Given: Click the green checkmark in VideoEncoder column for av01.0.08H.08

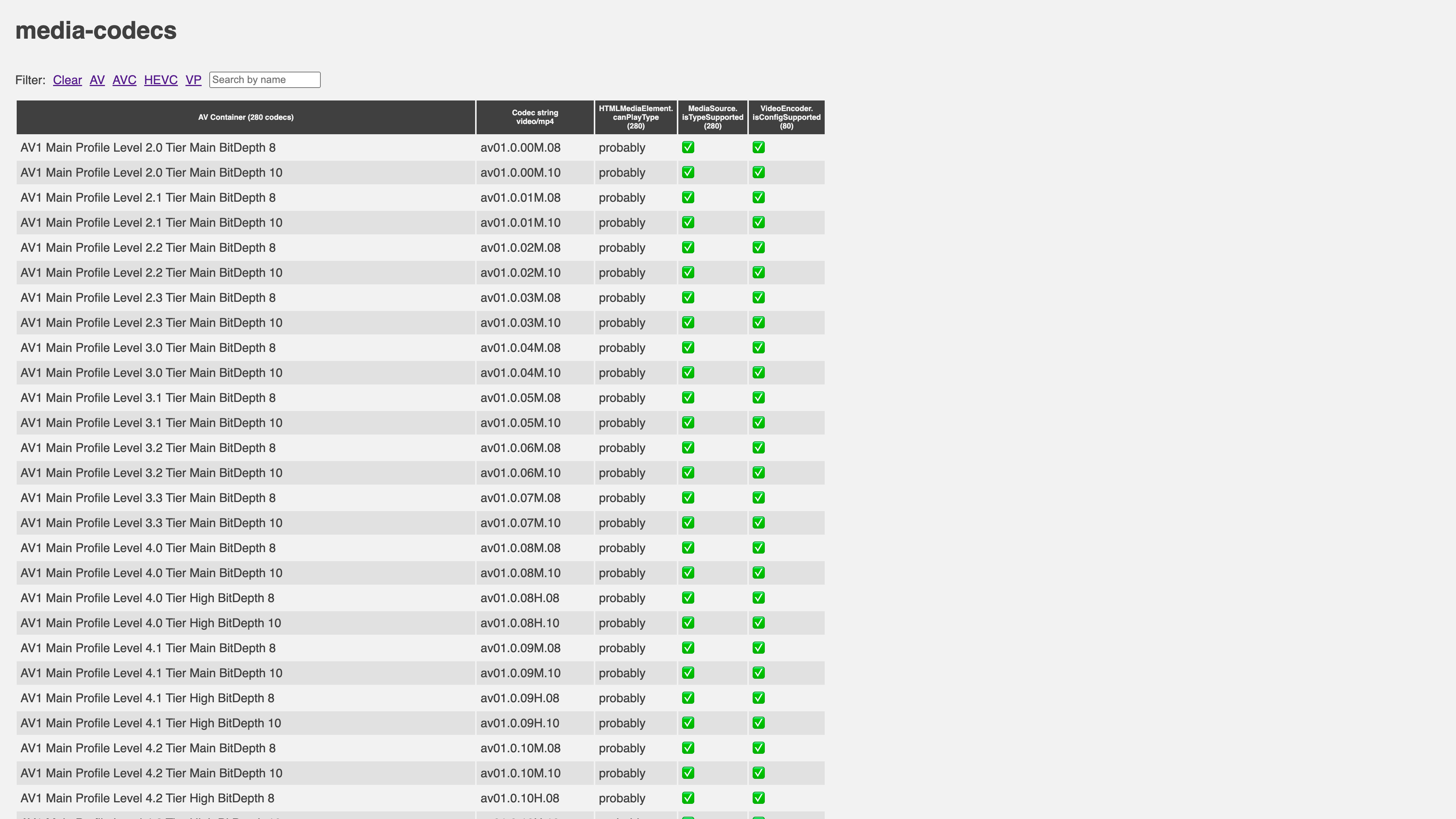Looking at the screenshot, I should point(759,598).
